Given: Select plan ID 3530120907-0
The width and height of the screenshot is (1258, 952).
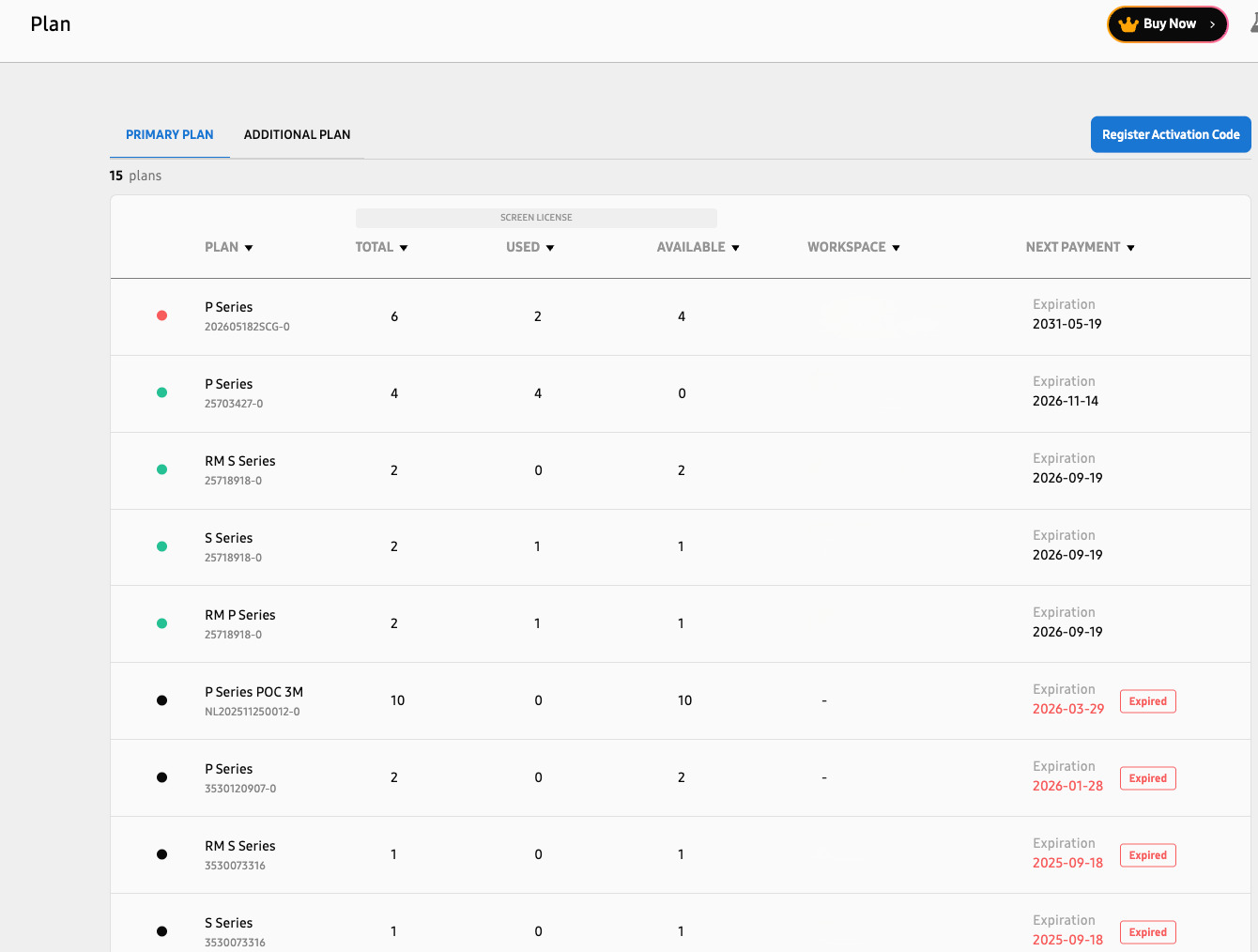Looking at the screenshot, I should [x=240, y=789].
